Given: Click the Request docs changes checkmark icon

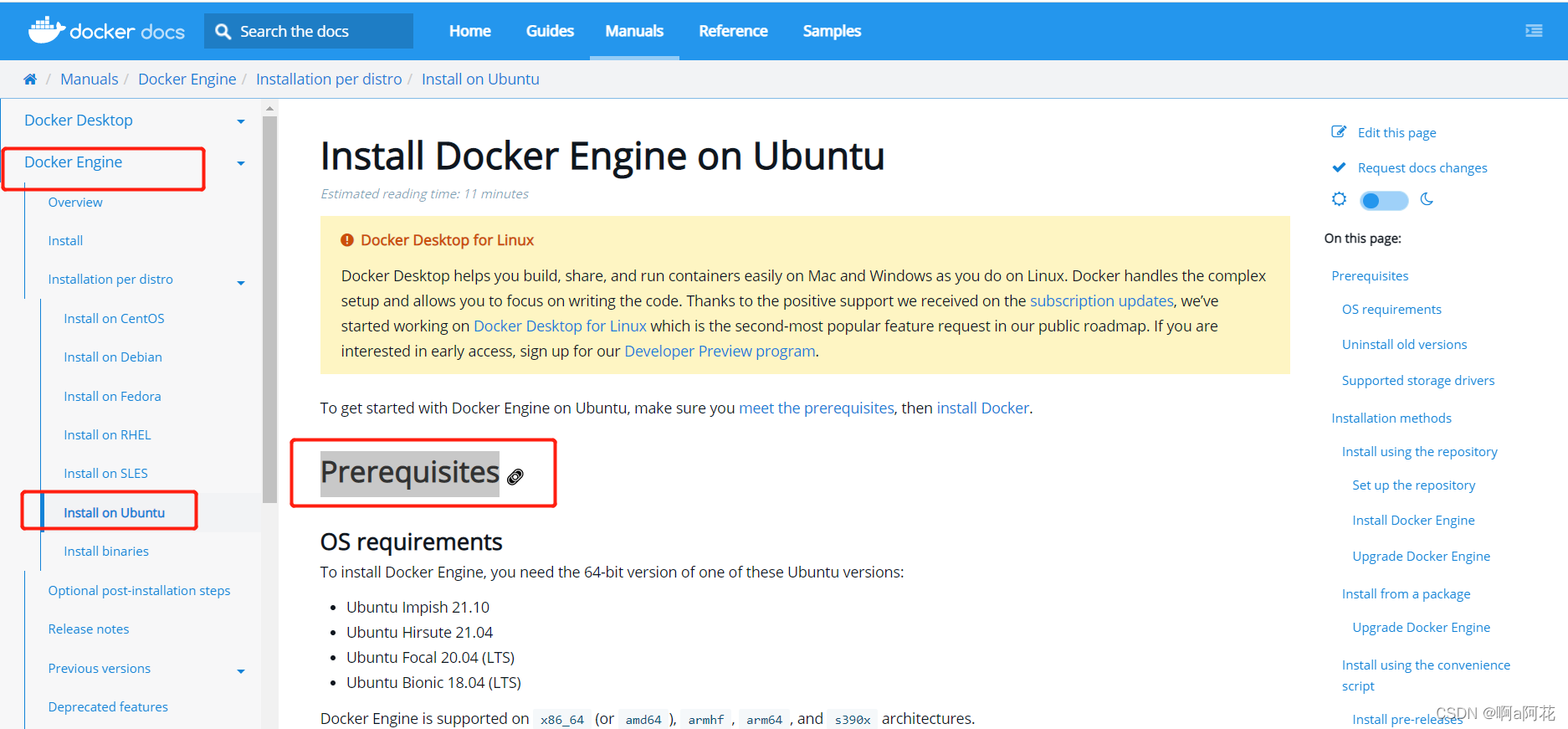Looking at the screenshot, I should tap(1339, 167).
